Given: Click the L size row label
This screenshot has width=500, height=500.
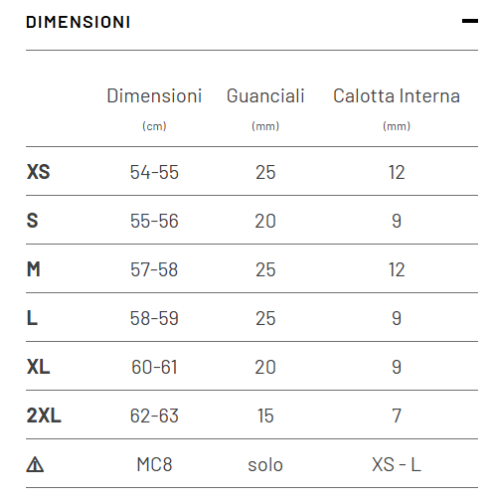Looking at the screenshot, I should pyautogui.click(x=32, y=318).
